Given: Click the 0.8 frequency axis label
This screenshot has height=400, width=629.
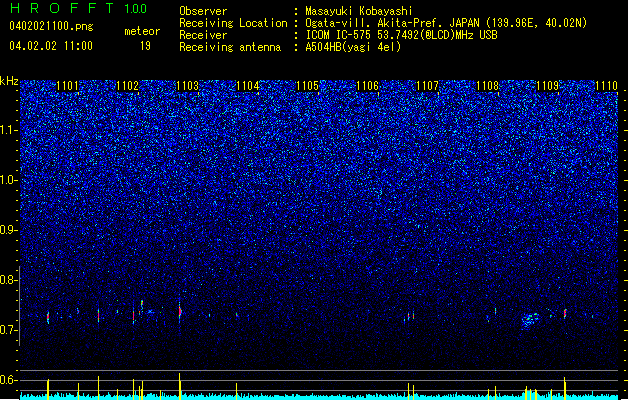Looking at the screenshot, I should coord(9,280).
